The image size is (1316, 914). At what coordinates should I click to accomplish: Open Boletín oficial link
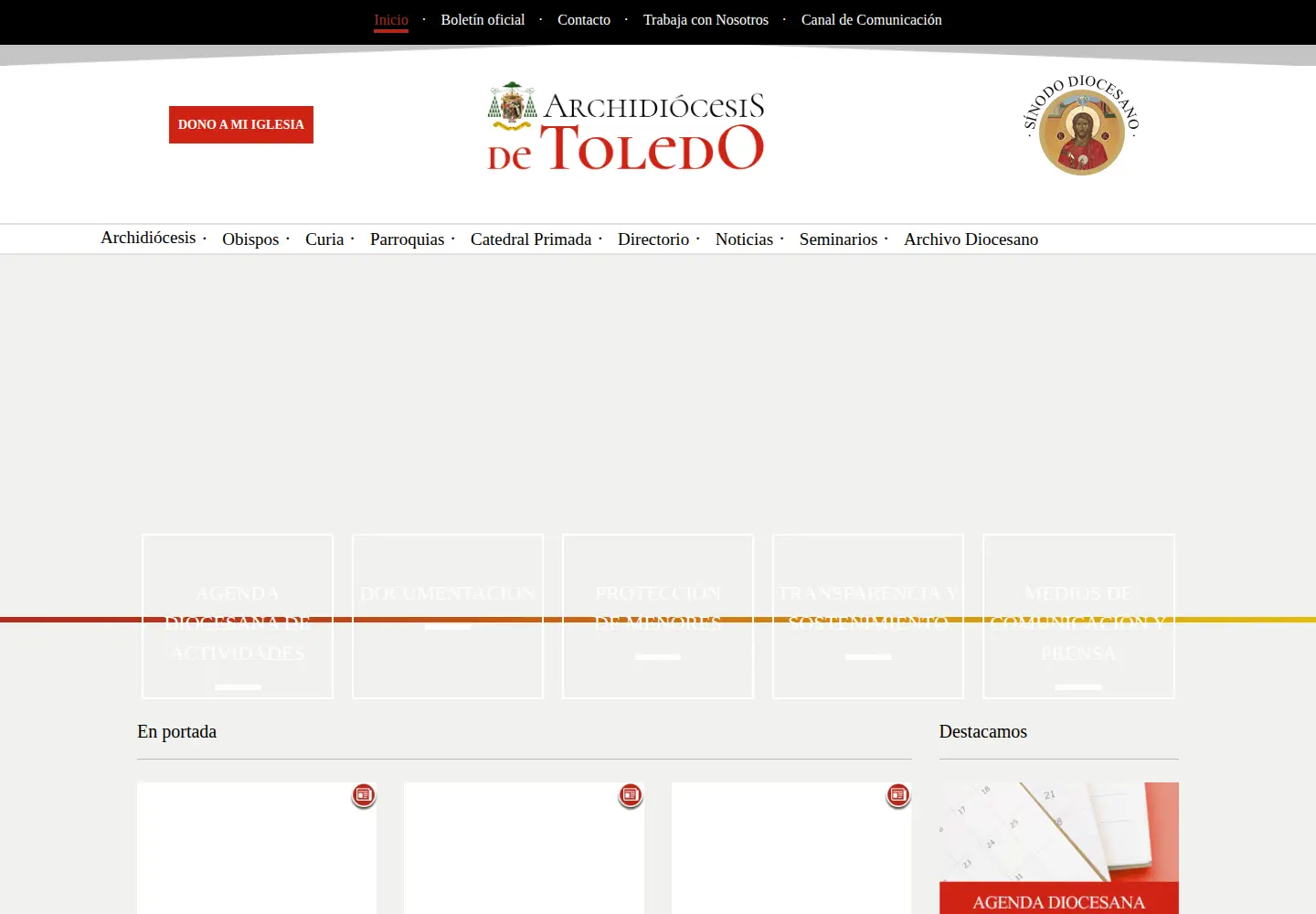pyautogui.click(x=483, y=20)
